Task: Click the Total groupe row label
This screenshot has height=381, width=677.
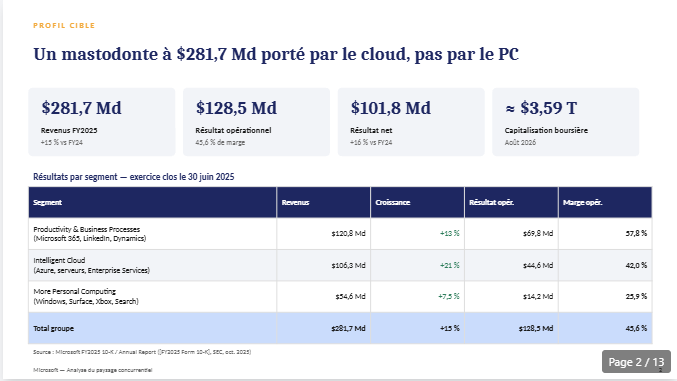Action: (54, 328)
